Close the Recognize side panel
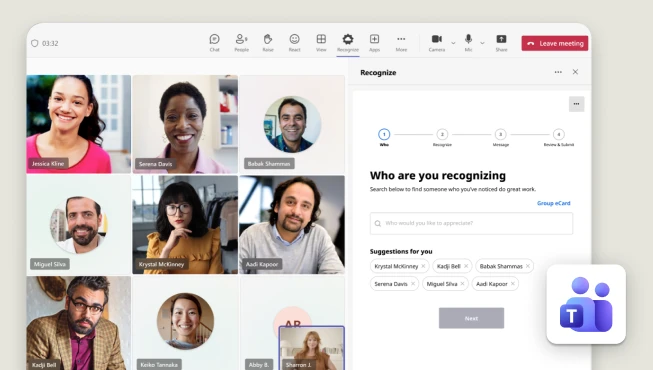 (575, 72)
